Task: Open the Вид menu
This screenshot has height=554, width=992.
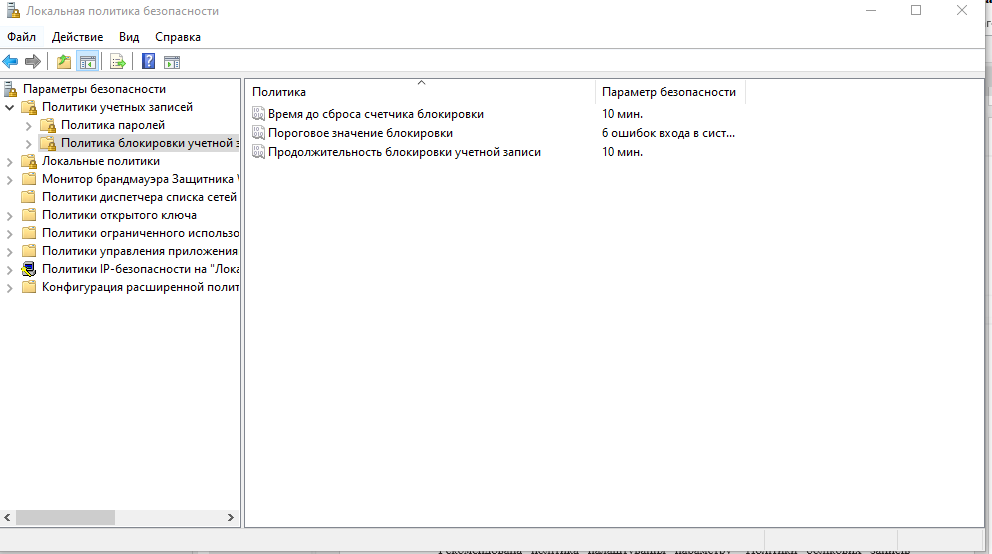Action: pyautogui.click(x=129, y=37)
